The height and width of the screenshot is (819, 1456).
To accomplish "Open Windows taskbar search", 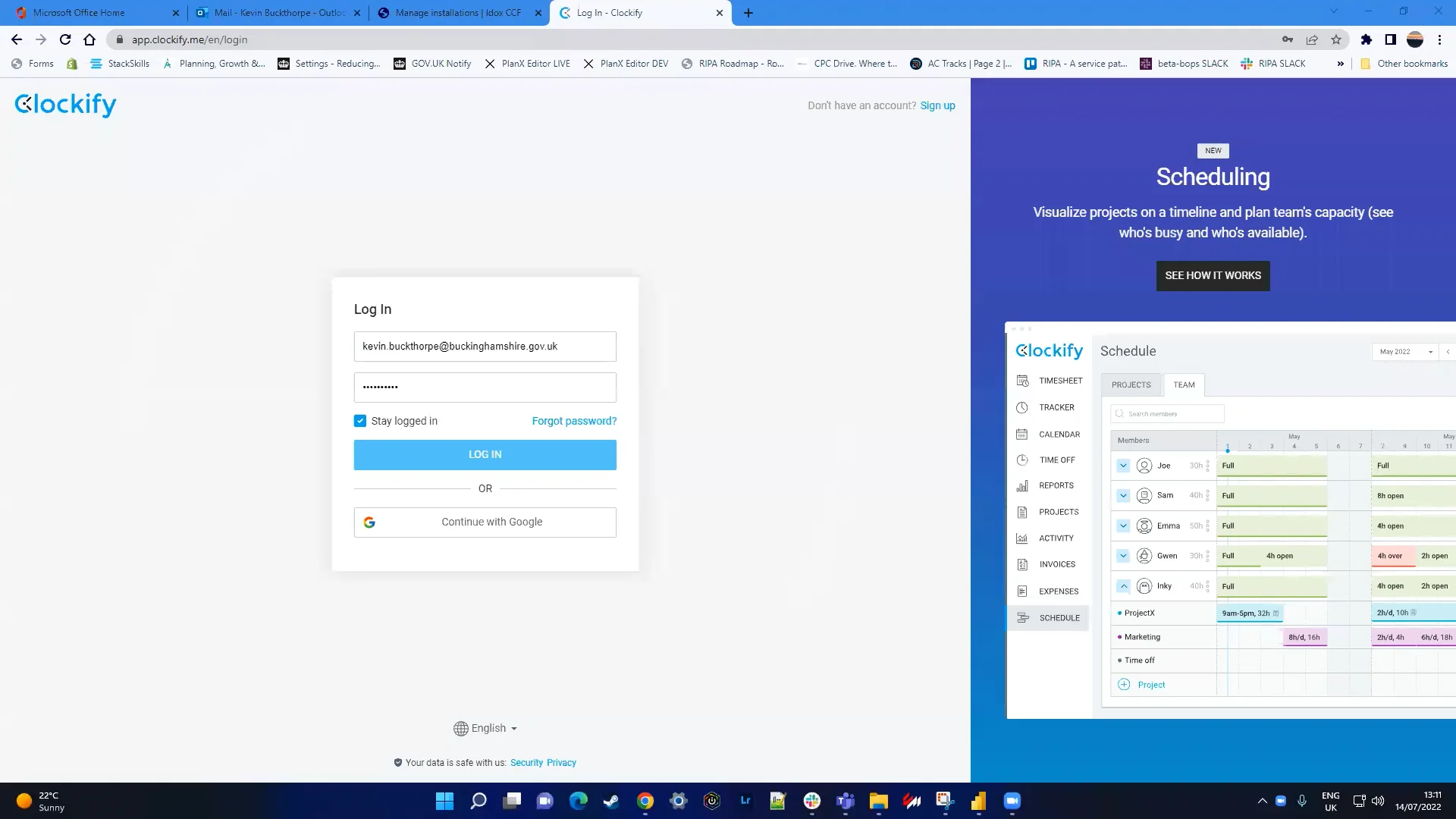I will (478, 801).
